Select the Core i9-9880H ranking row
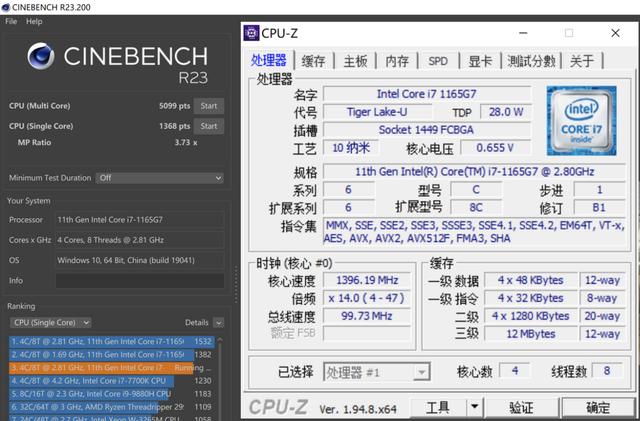Viewport: 640px width, 421px height. [111, 394]
